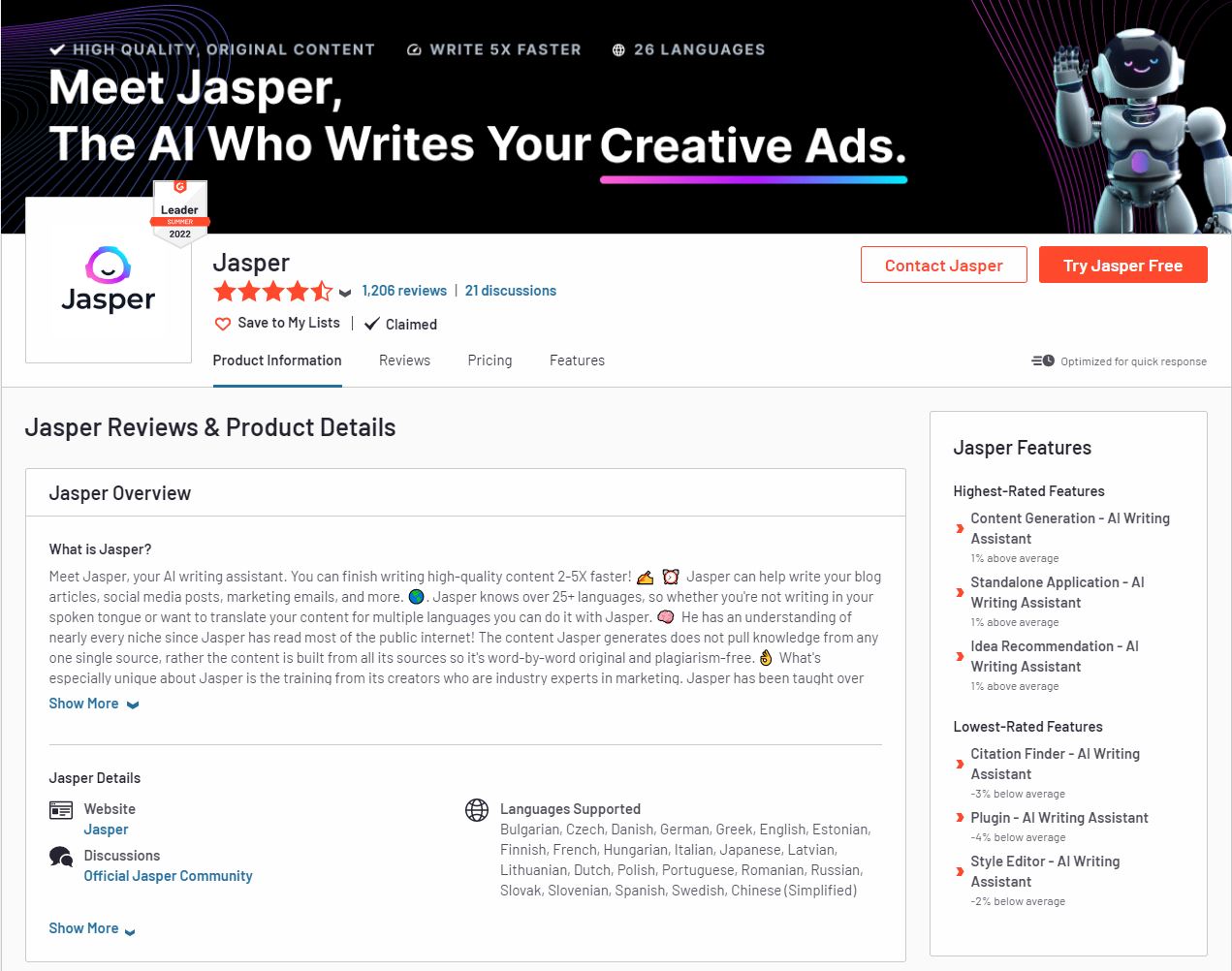Click the 'Meet Jasper' banner headline

pyautogui.click(x=196, y=88)
